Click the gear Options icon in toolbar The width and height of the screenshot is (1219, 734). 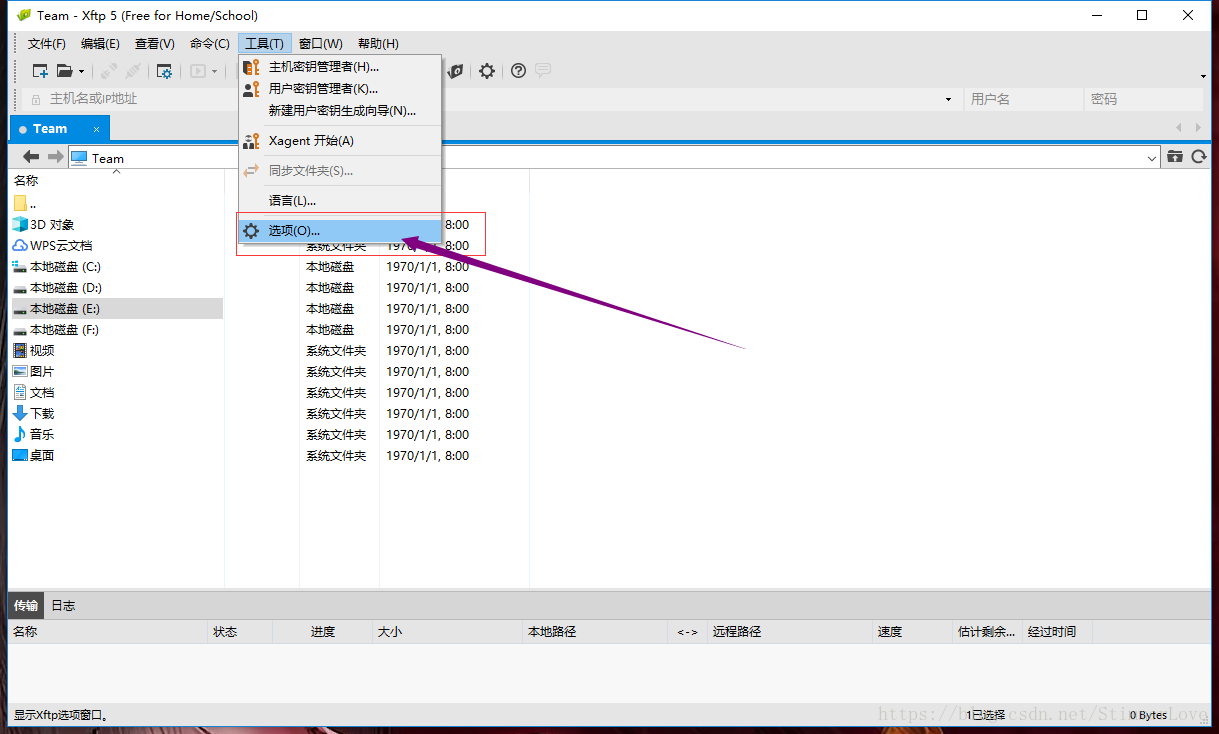[x=487, y=71]
